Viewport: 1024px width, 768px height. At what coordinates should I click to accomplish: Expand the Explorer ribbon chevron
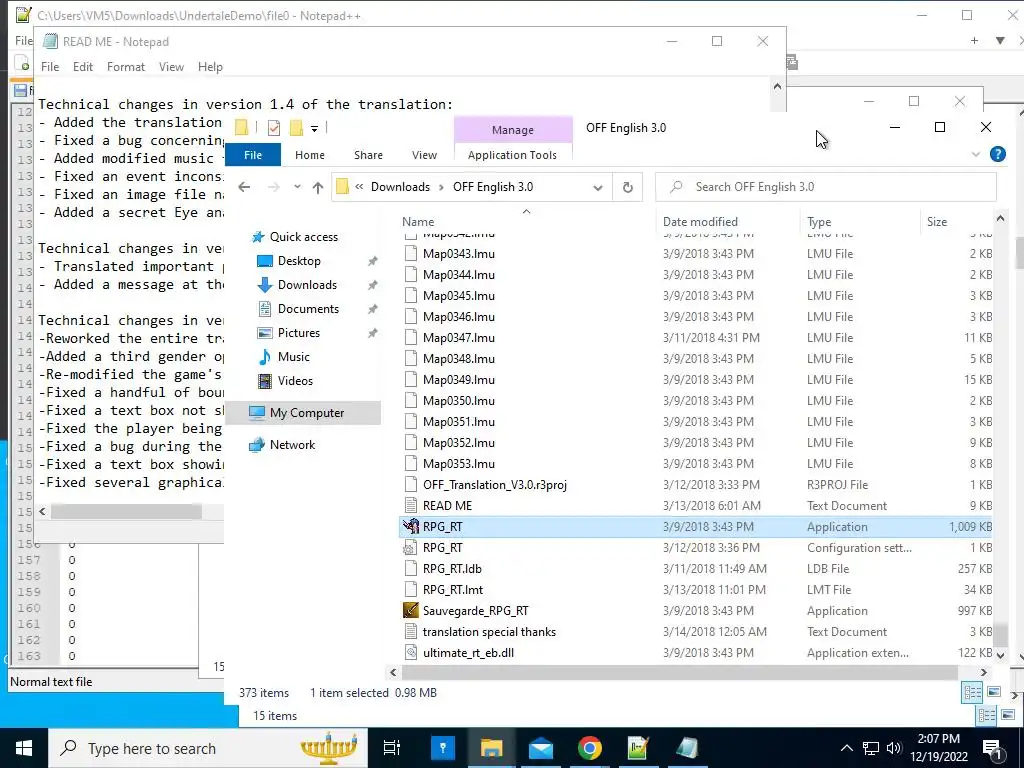[976, 155]
